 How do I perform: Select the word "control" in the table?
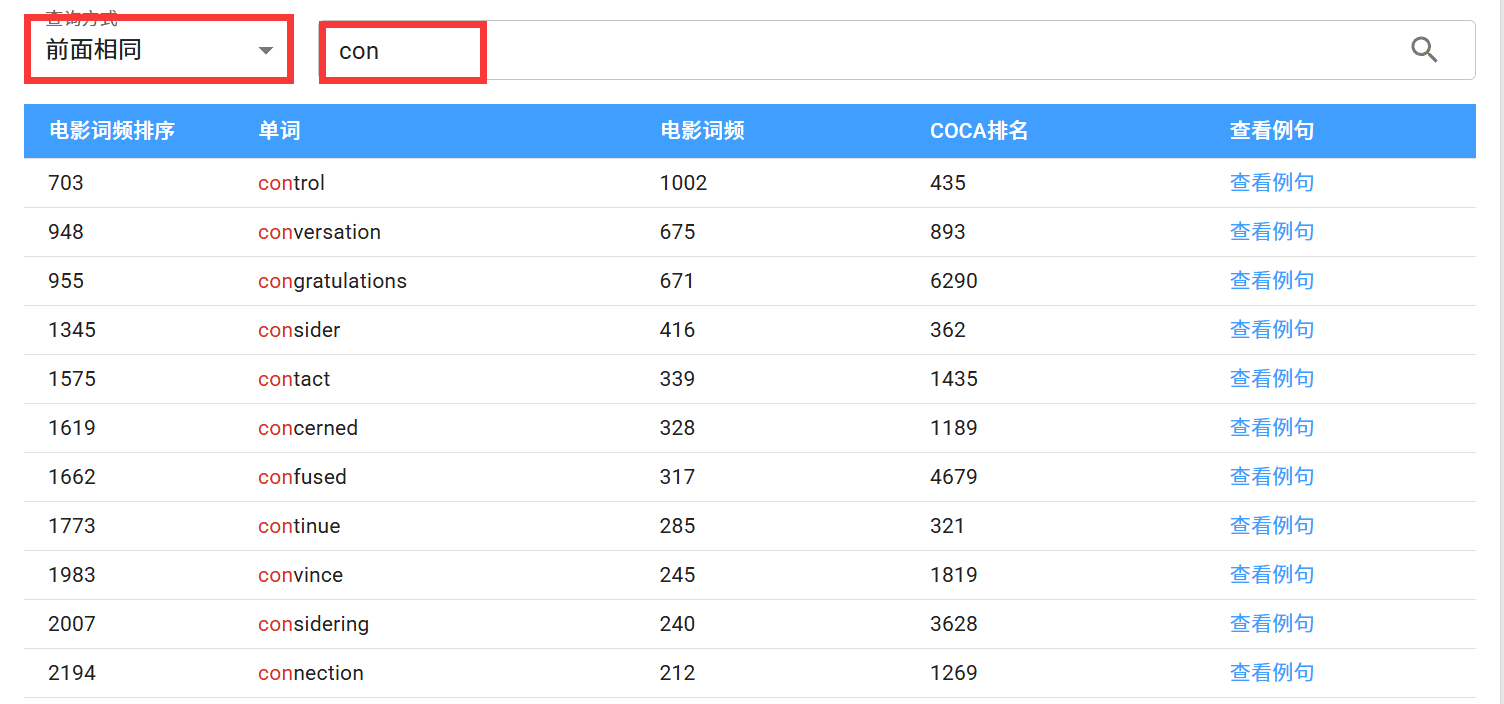(291, 183)
